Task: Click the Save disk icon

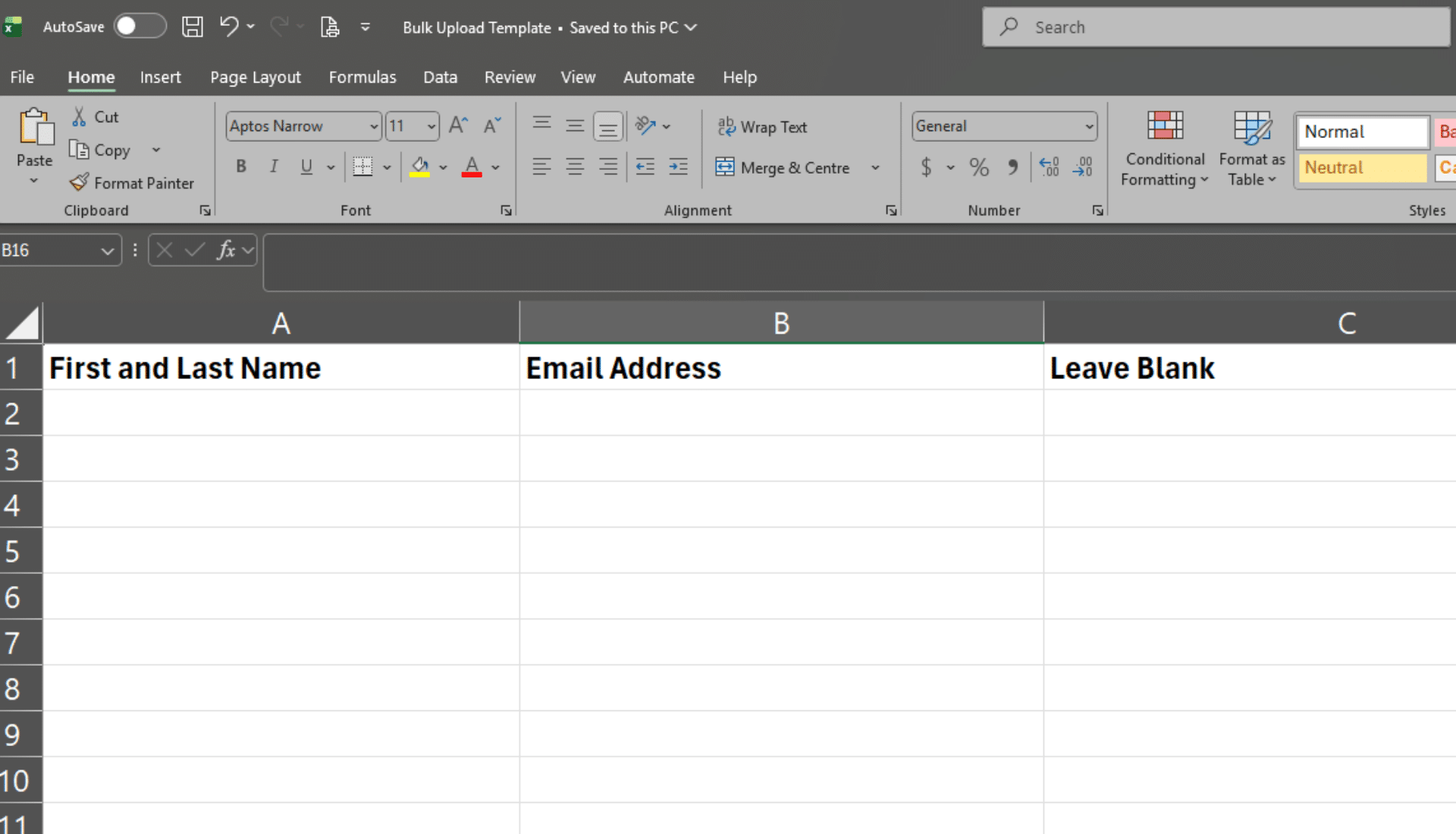Action: tap(193, 27)
